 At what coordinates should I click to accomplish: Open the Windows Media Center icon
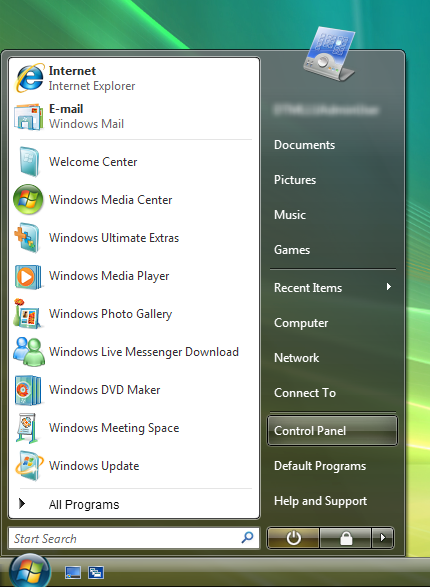pyautogui.click(x=28, y=200)
